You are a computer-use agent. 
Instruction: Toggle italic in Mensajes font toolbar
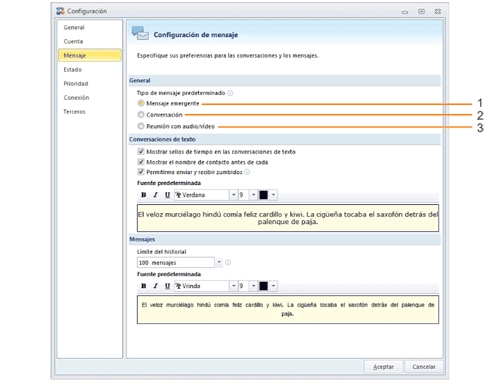pyautogui.click(x=155, y=286)
